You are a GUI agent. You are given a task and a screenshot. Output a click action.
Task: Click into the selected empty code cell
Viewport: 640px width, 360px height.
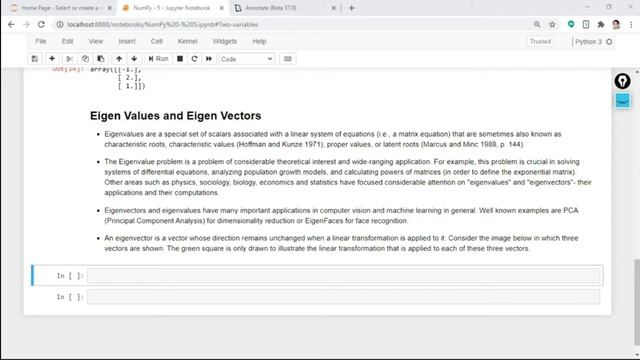click(343, 276)
